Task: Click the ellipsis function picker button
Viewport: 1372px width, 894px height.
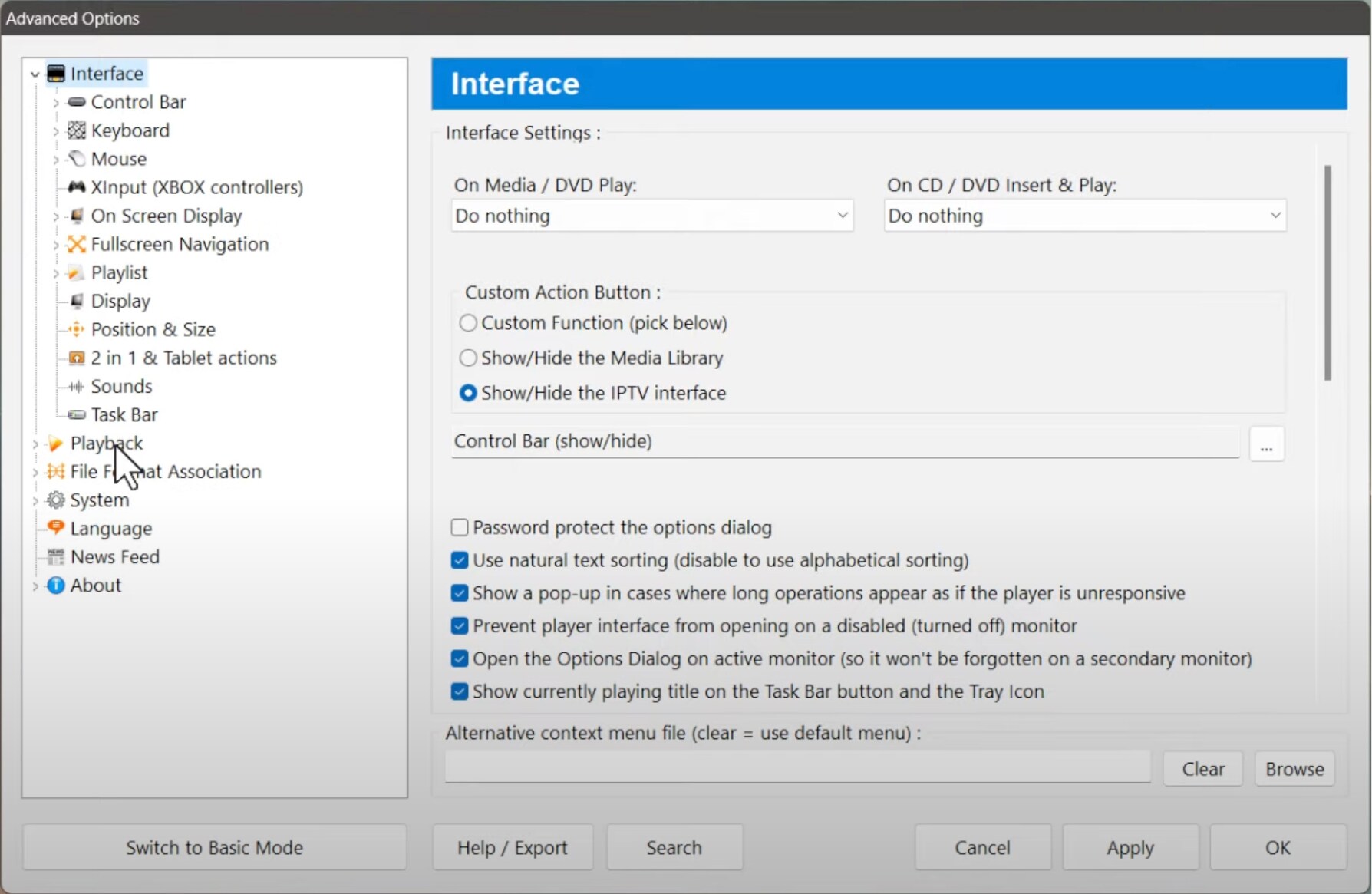Action: (1267, 444)
